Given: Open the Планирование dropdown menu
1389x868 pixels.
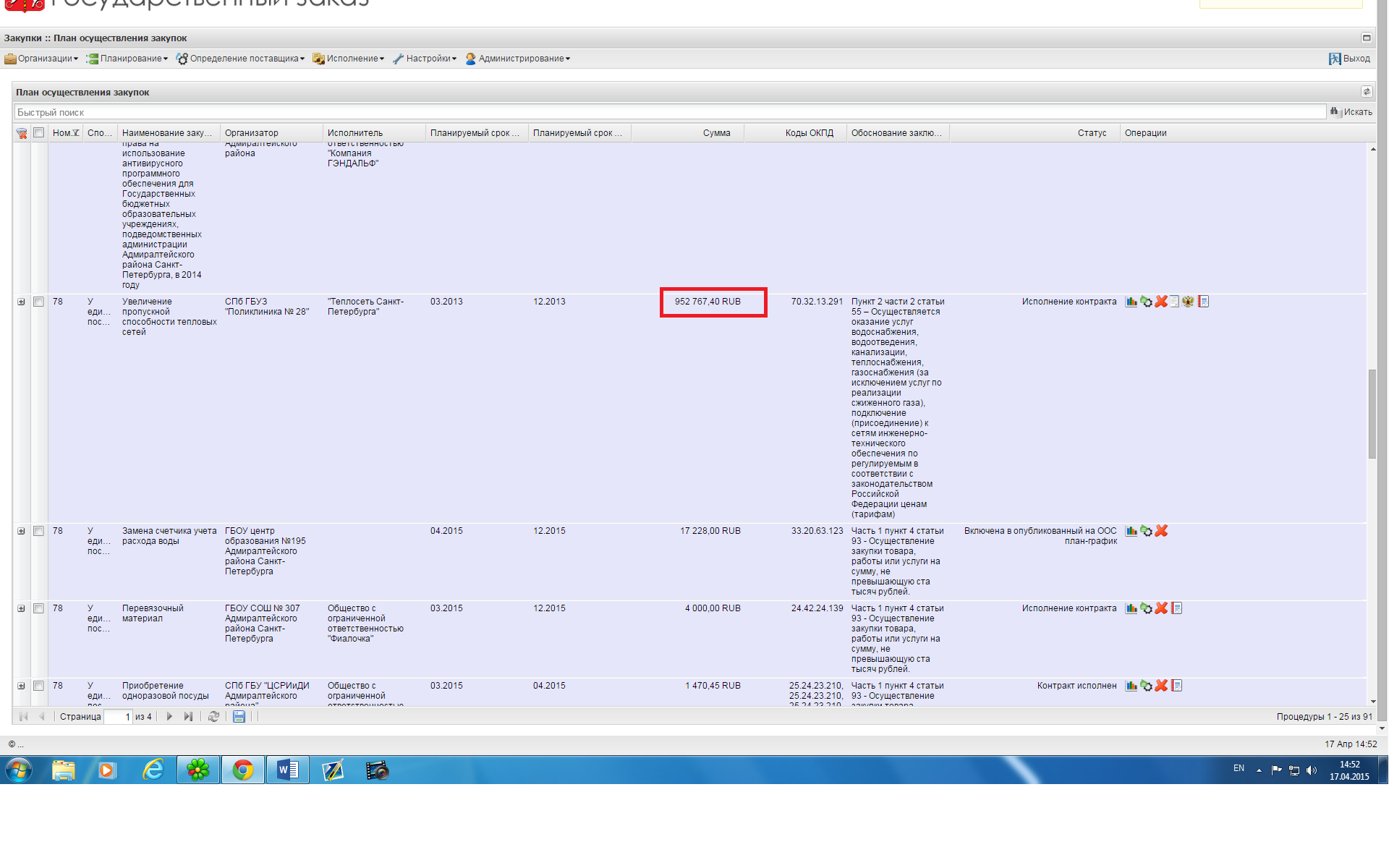Looking at the screenshot, I should 127,59.
